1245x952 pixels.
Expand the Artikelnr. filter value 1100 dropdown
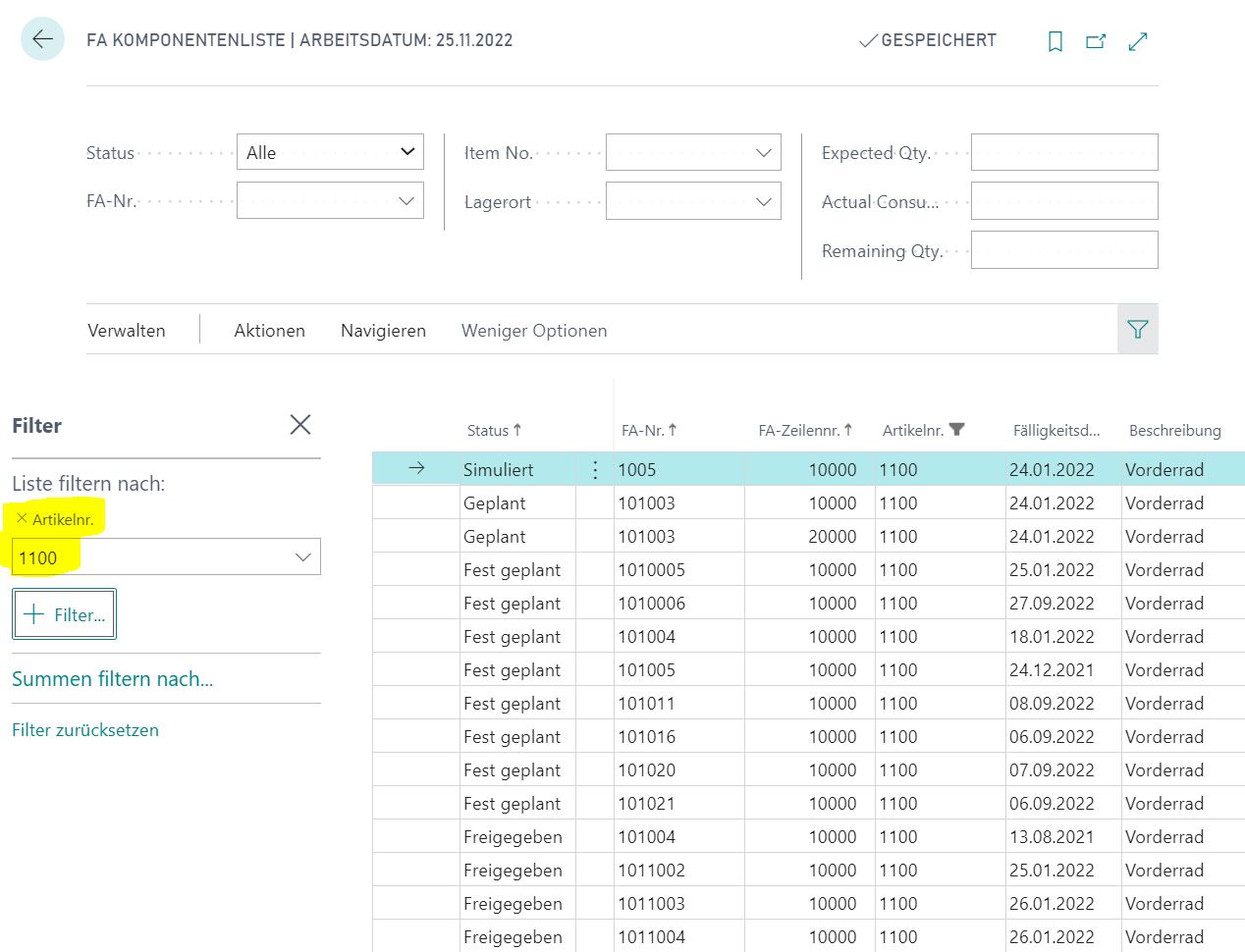[302, 557]
